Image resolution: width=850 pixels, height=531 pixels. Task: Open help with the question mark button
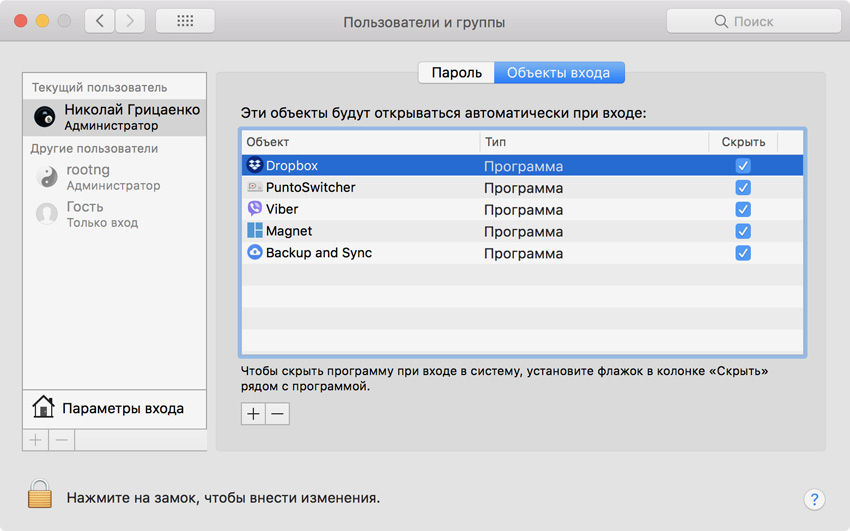[x=813, y=498]
